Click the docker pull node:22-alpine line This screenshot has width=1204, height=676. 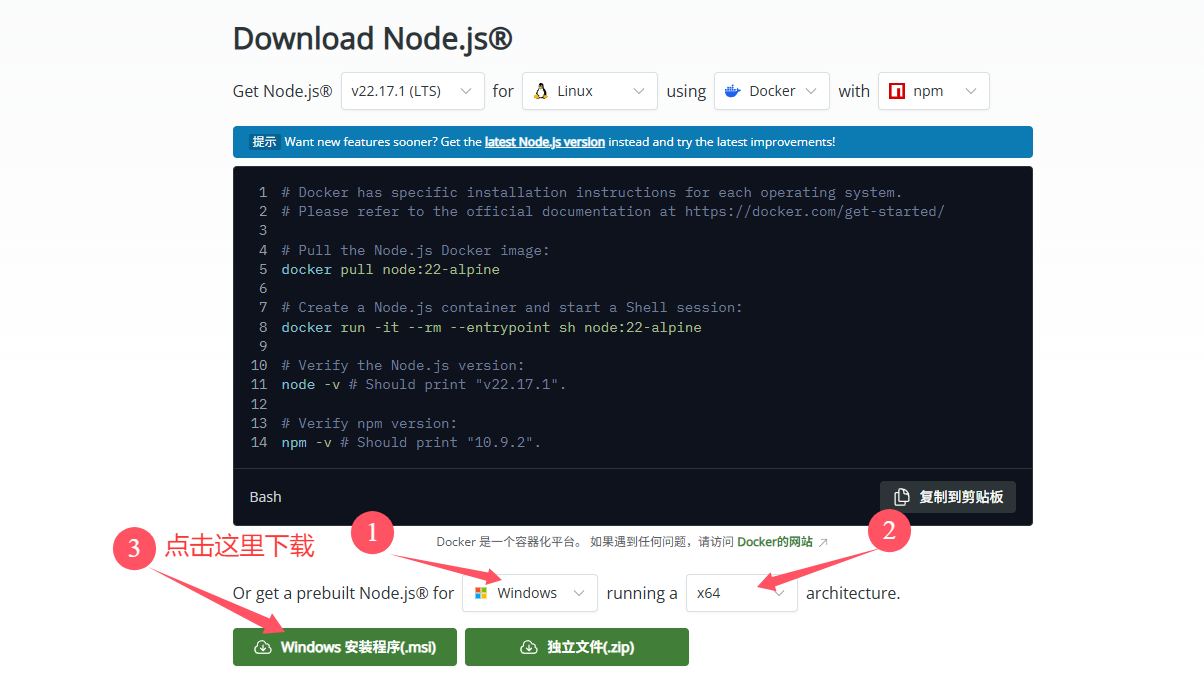tap(391, 269)
